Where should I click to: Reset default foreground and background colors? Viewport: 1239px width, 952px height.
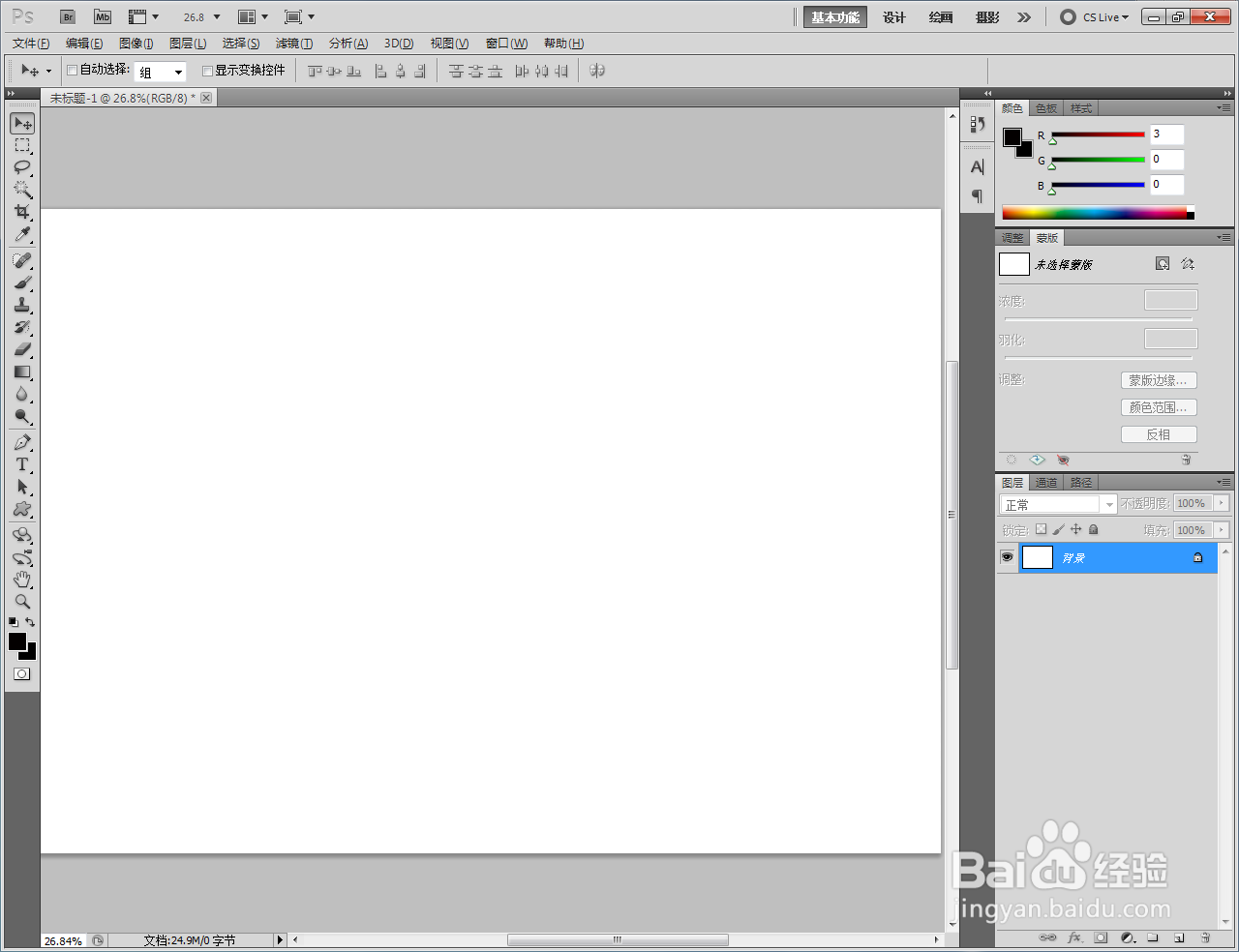point(14,622)
